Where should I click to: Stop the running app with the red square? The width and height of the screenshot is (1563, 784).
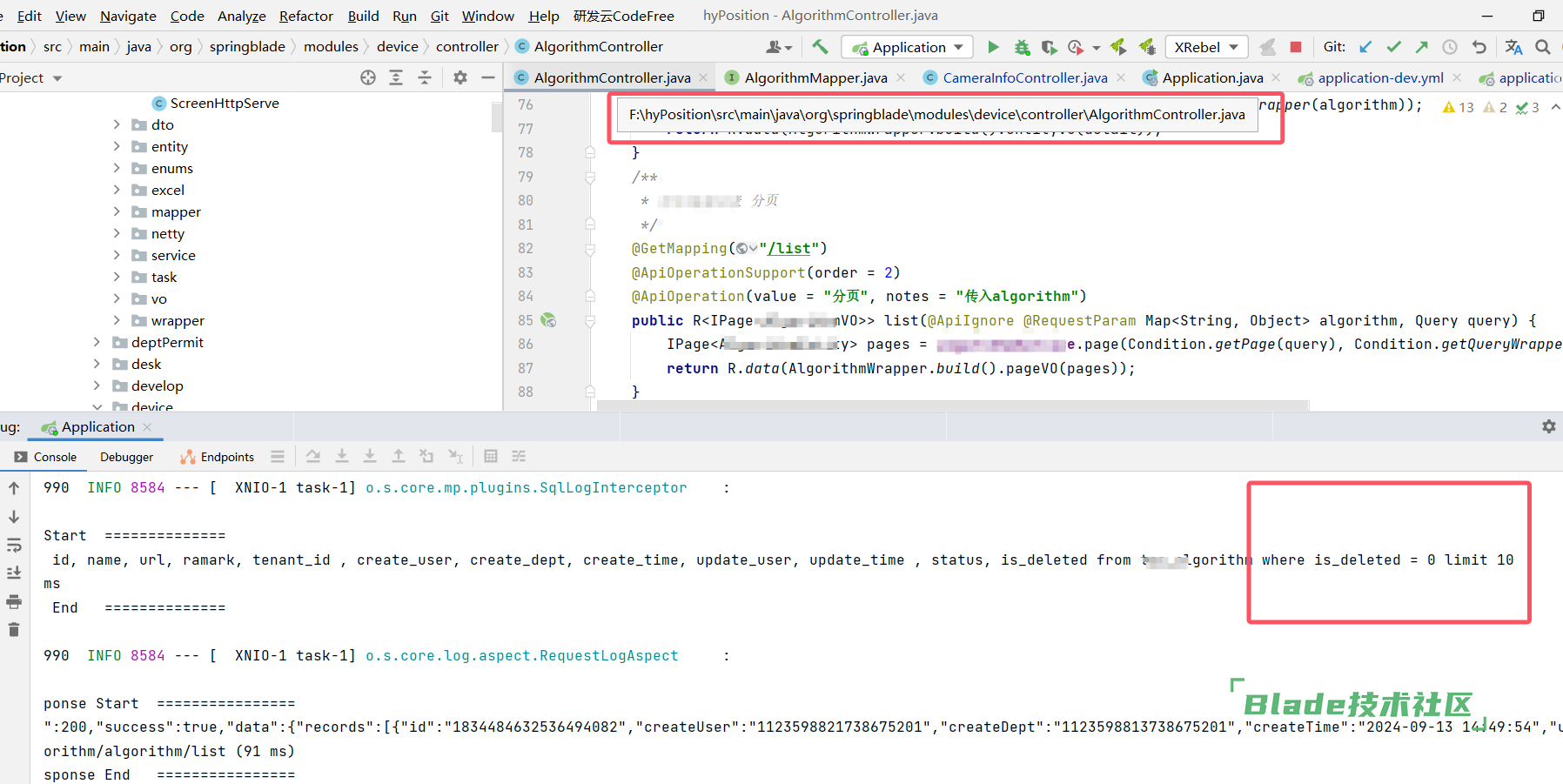click(x=1296, y=47)
